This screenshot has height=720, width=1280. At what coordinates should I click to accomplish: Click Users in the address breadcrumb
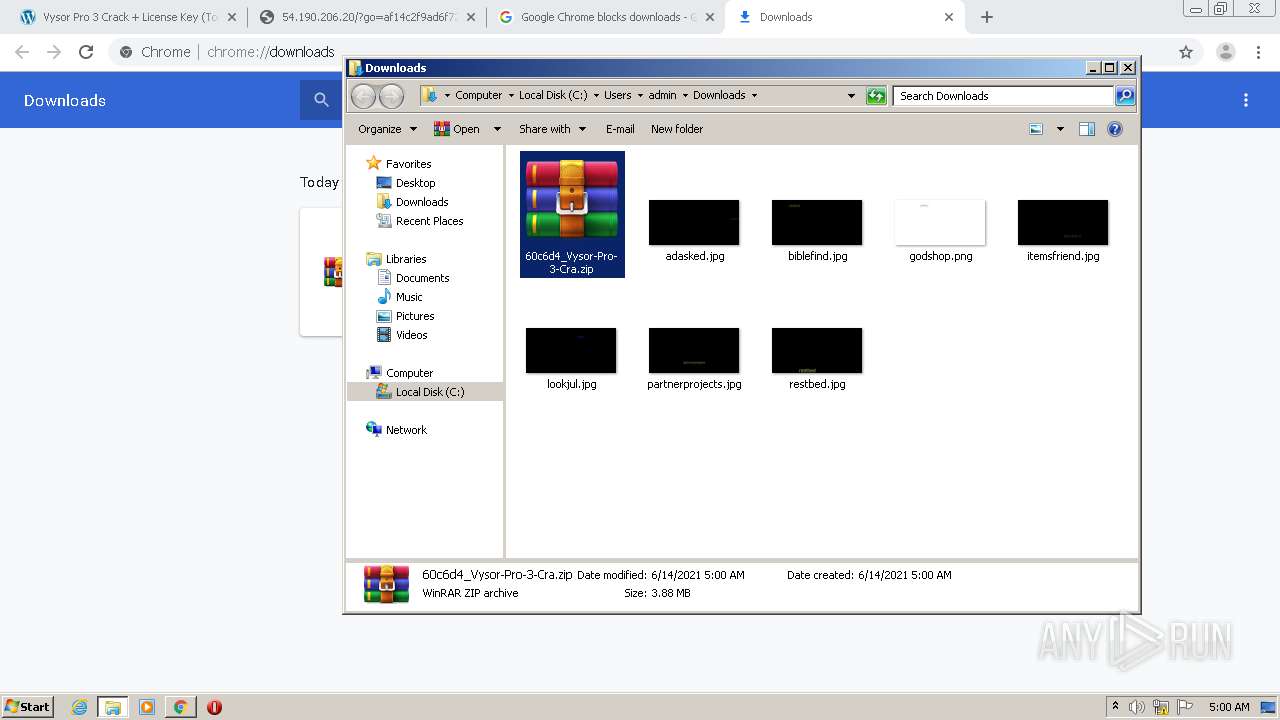tap(617, 96)
